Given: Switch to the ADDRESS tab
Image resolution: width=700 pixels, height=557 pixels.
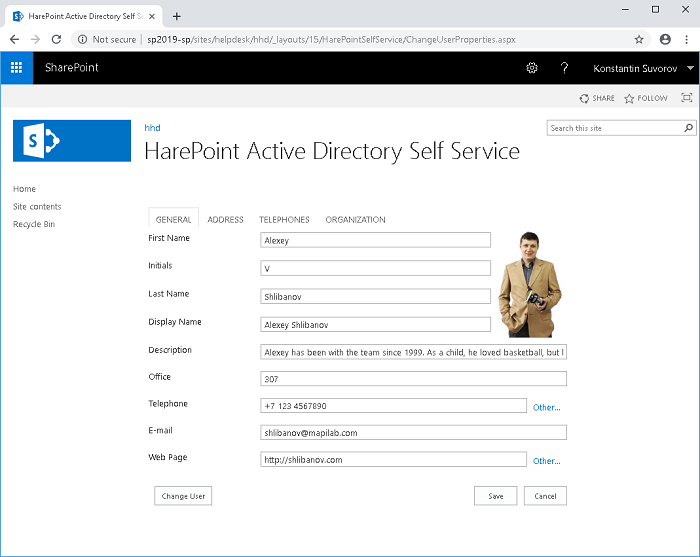Looking at the screenshot, I should pos(225,220).
